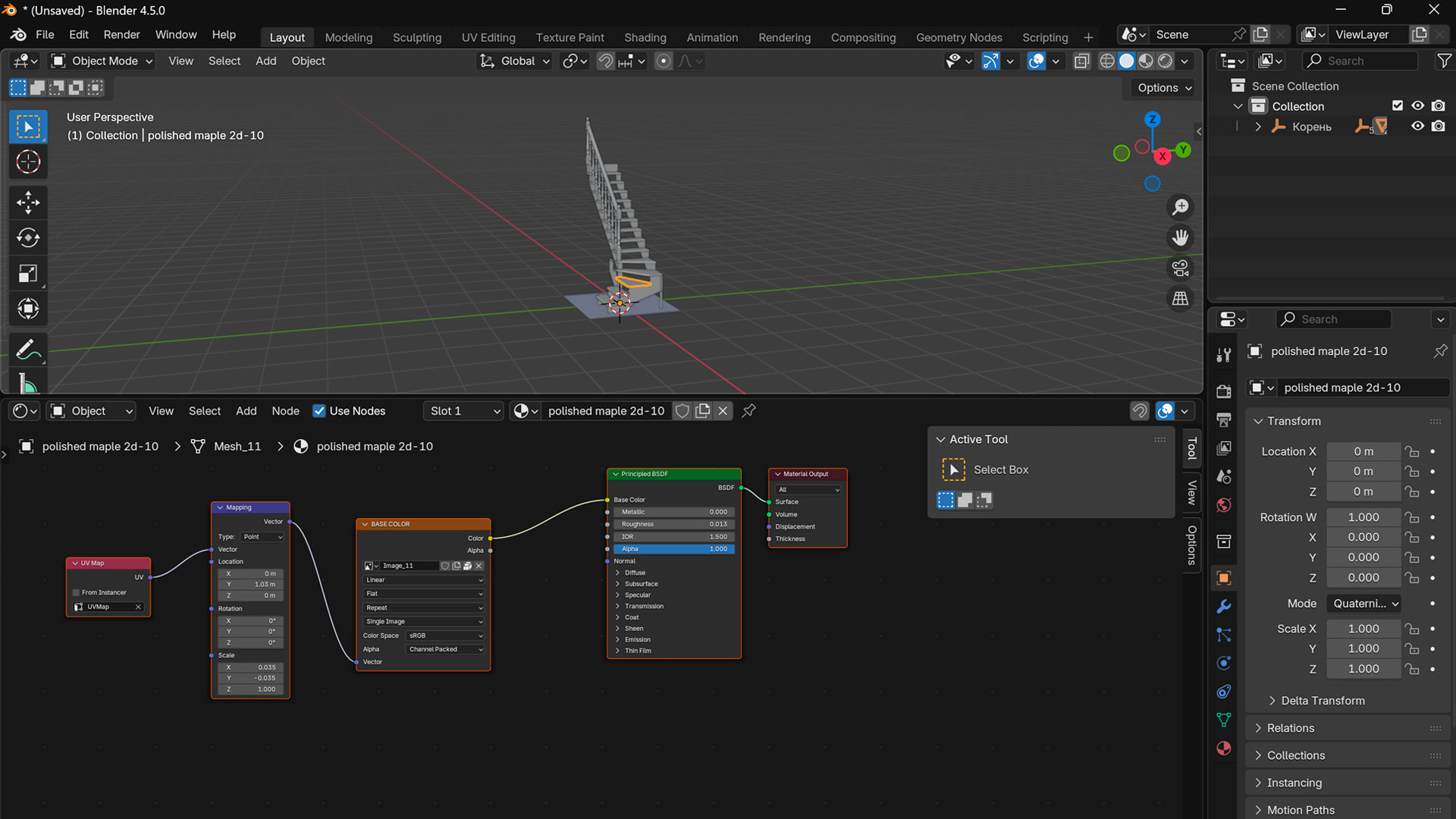Open the Object Data mesh tab
The height and width of the screenshot is (819, 1456).
click(1223, 720)
